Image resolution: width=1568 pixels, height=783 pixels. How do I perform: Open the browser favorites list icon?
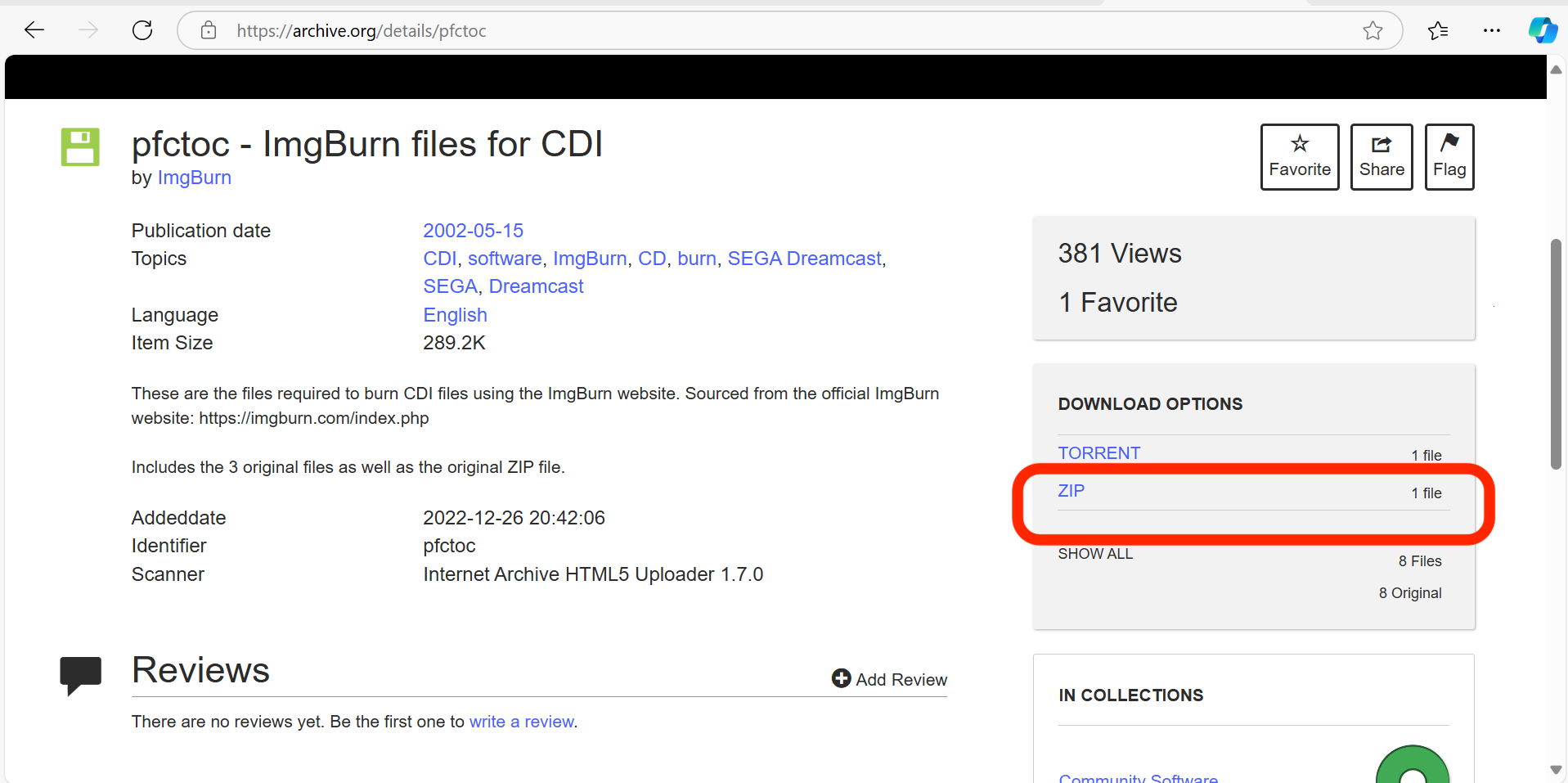pos(1437,31)
